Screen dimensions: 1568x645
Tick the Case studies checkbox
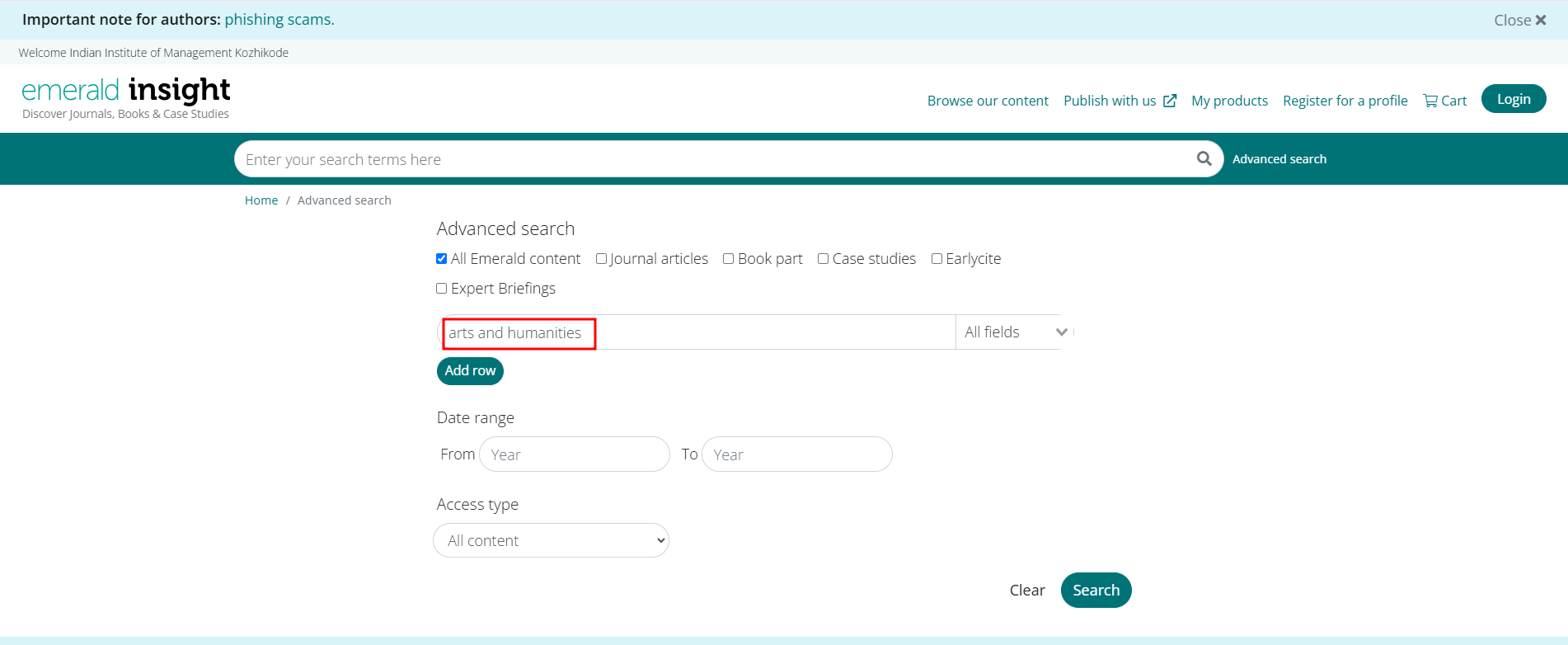point(823,259)
